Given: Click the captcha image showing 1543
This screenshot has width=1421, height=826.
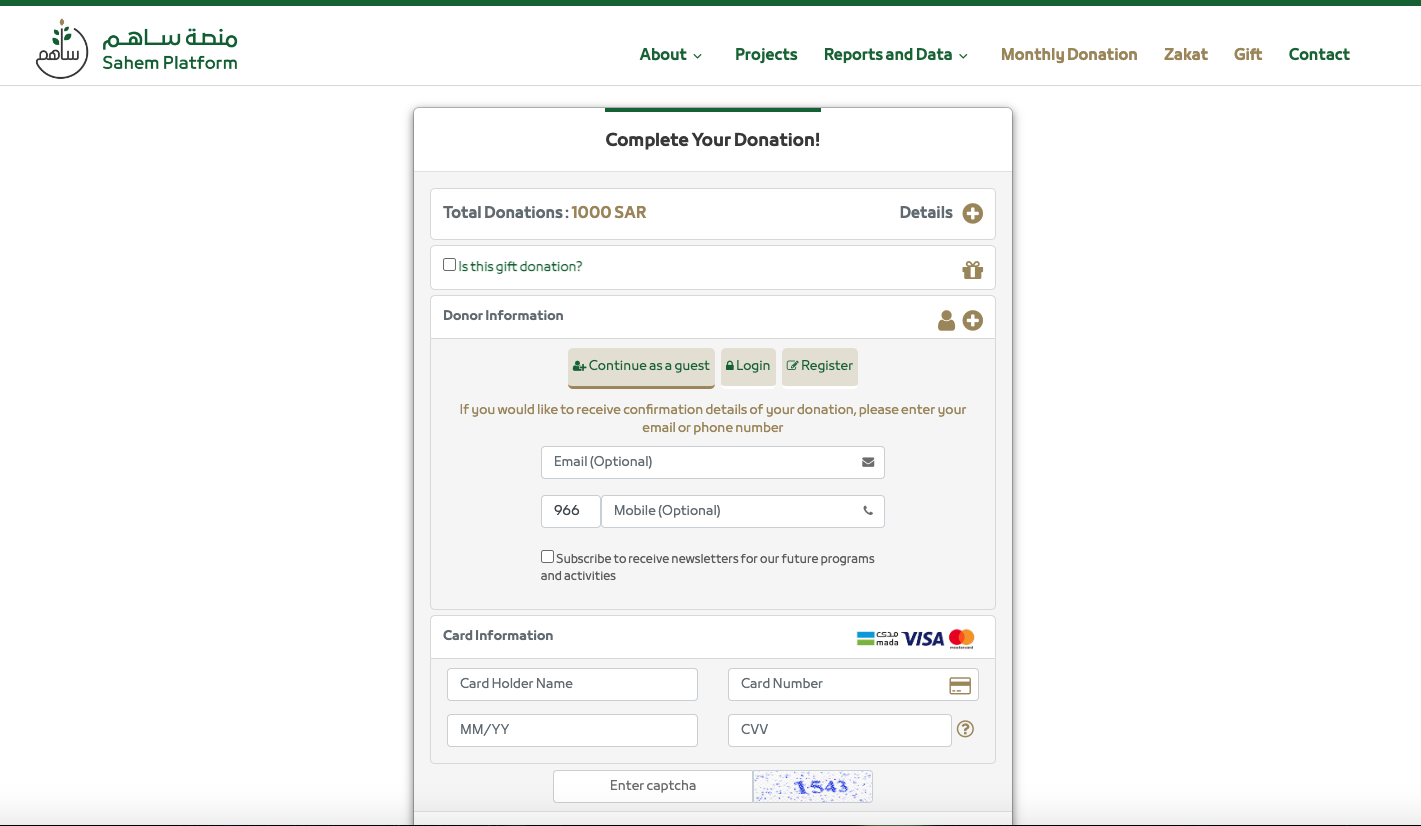Looking at the screenshot, I should point(812,786).
